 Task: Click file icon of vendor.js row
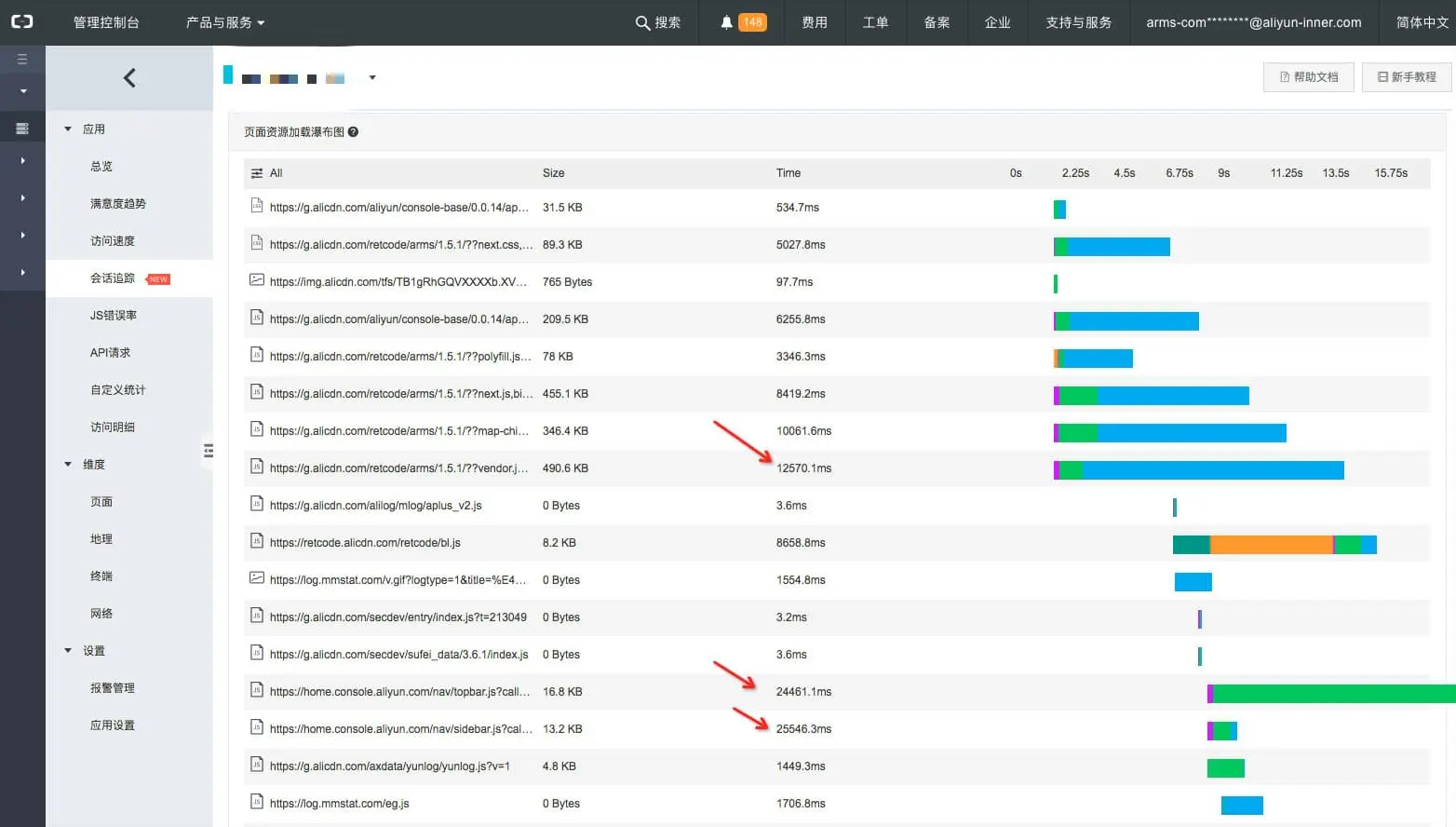[257, 467]
